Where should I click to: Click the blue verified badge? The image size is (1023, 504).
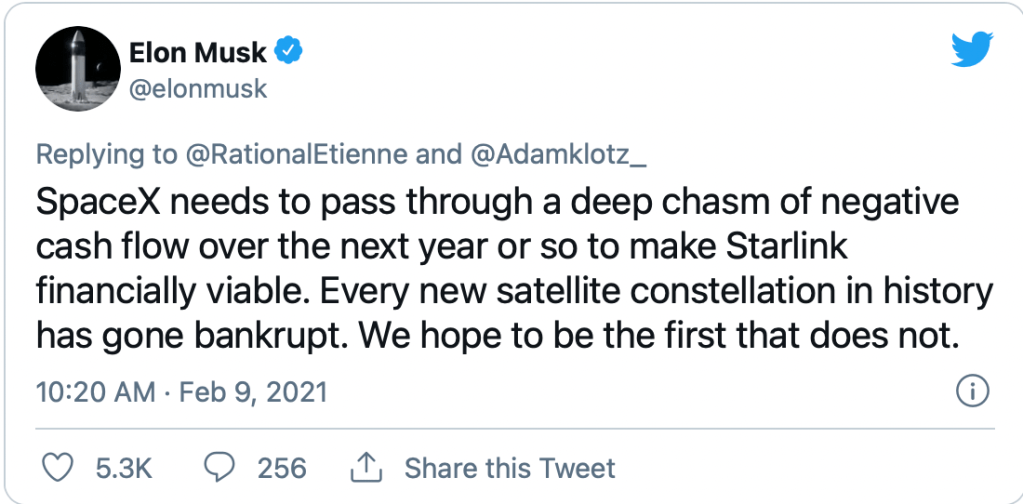[x=290, y=50]
